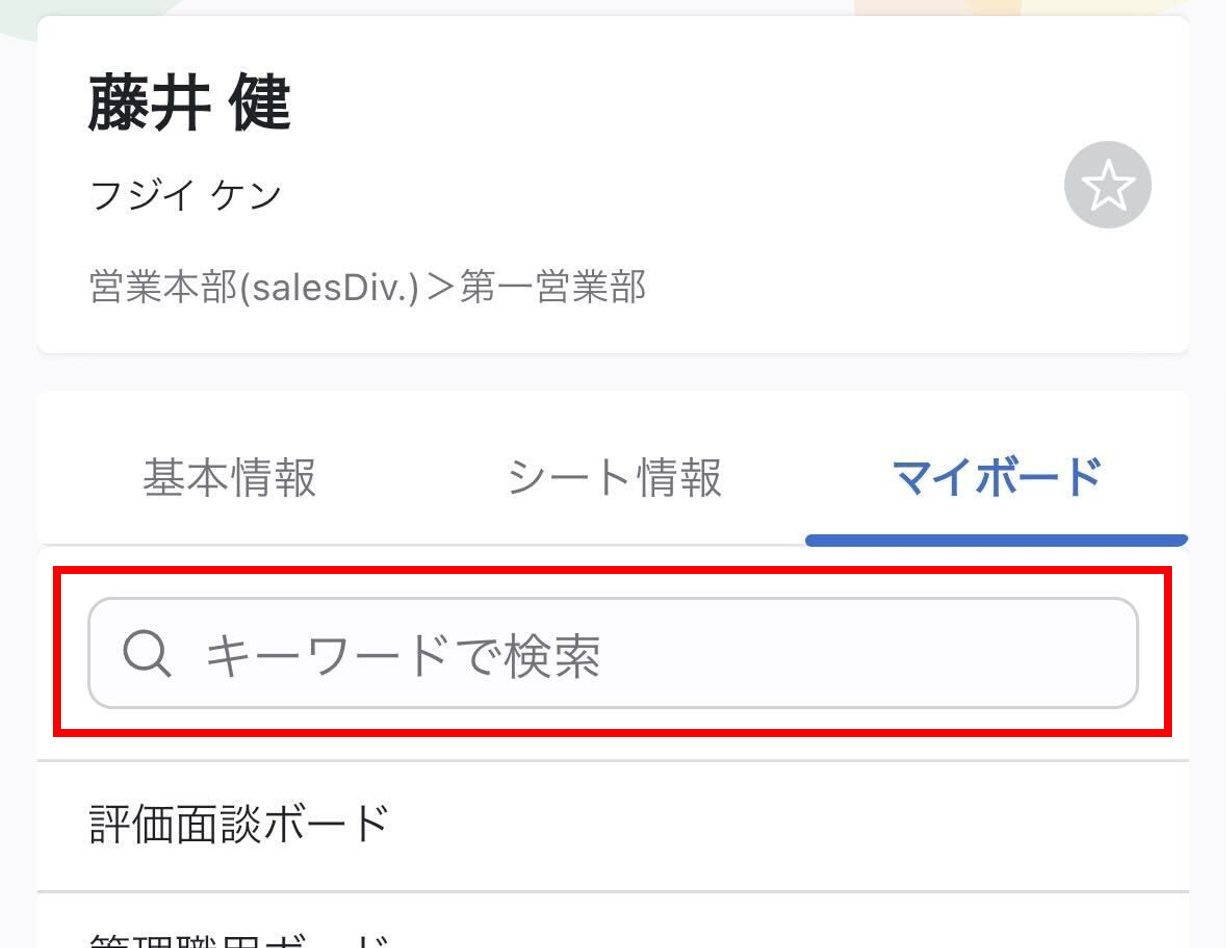Click the ＞ separator between departments

(440, 288)
